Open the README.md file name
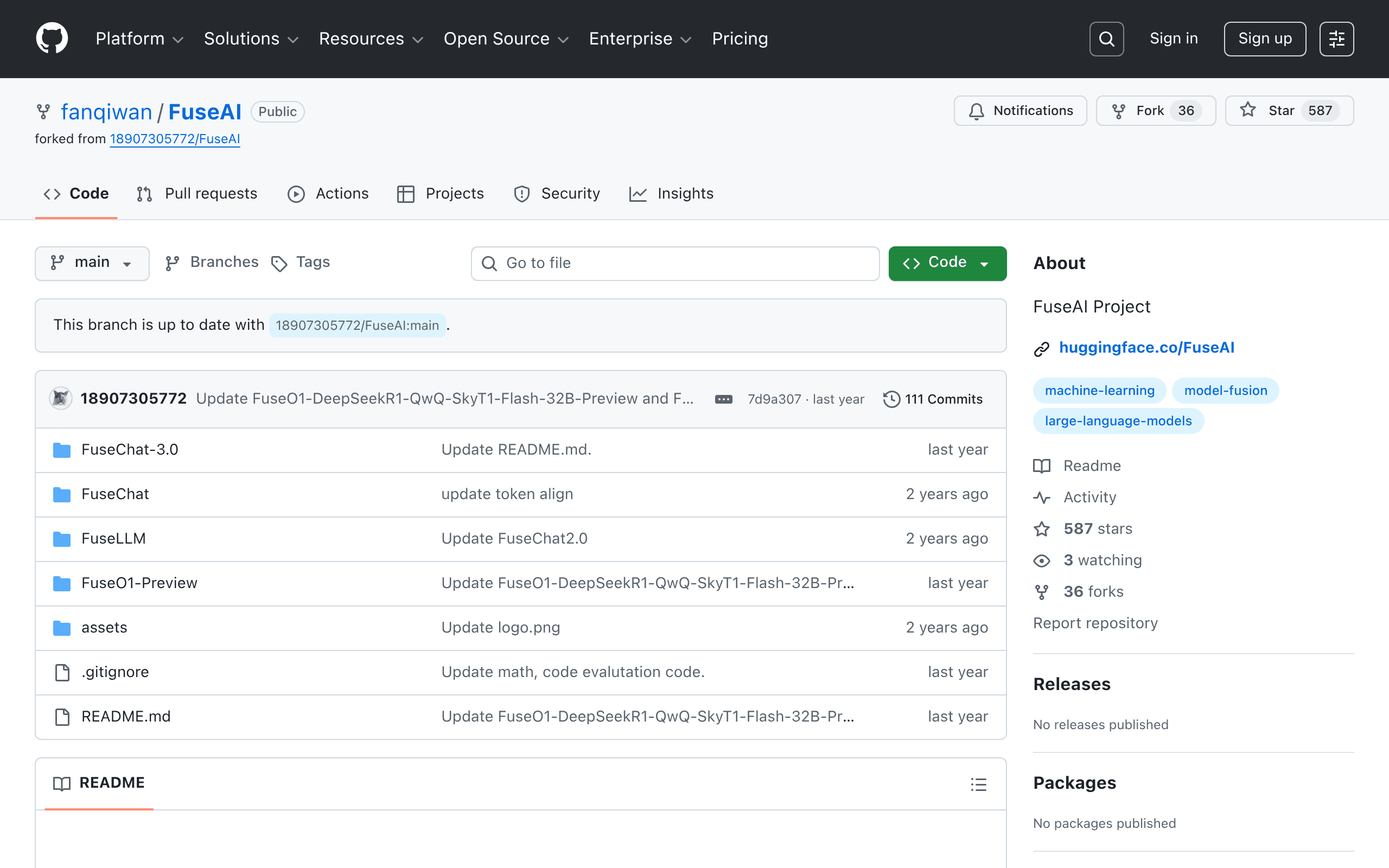This screenshot has width=1389, height=868. click(126, 717)
